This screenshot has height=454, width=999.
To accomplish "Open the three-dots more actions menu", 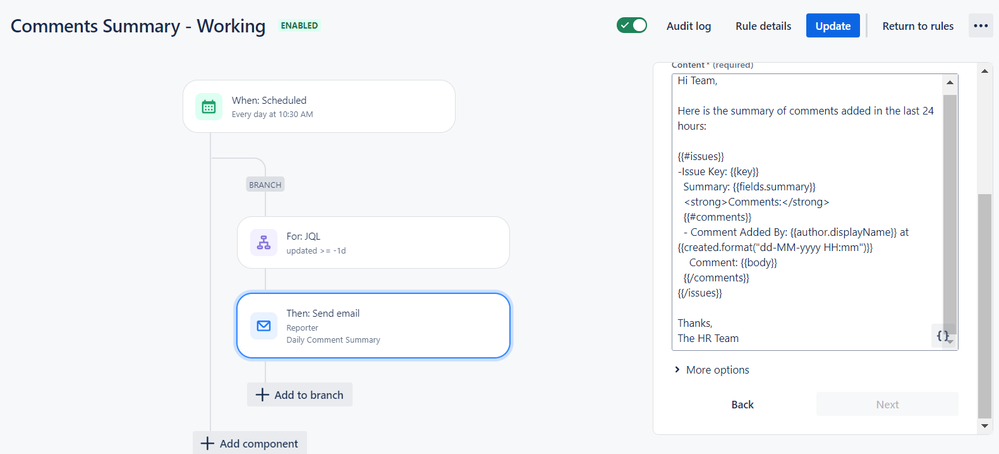I will (980, 26).
